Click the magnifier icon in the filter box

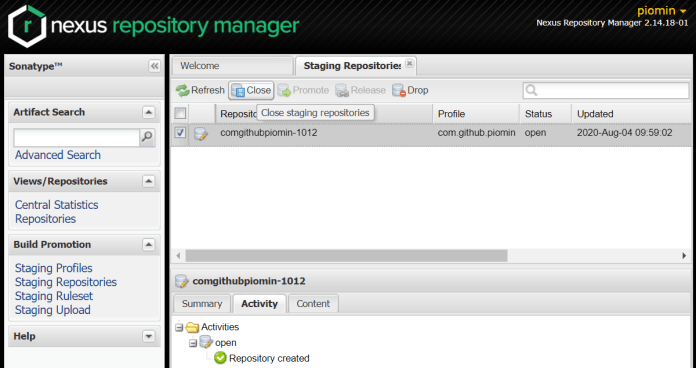pyautogui.click(x=531, y=91)
